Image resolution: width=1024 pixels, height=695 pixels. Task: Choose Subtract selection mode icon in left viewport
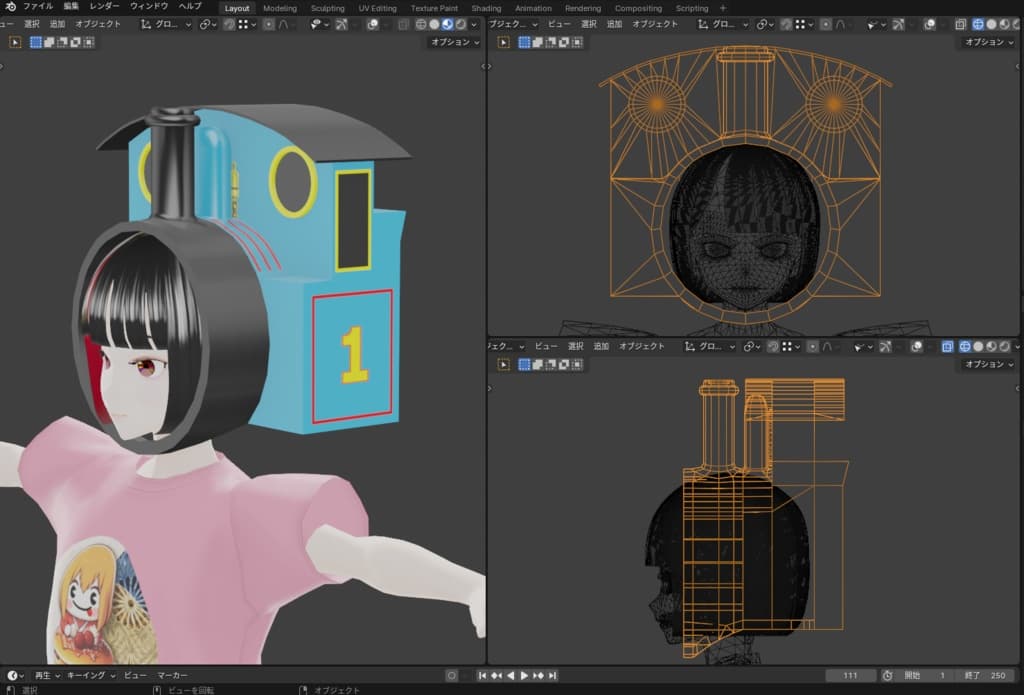tap(62, 42)
